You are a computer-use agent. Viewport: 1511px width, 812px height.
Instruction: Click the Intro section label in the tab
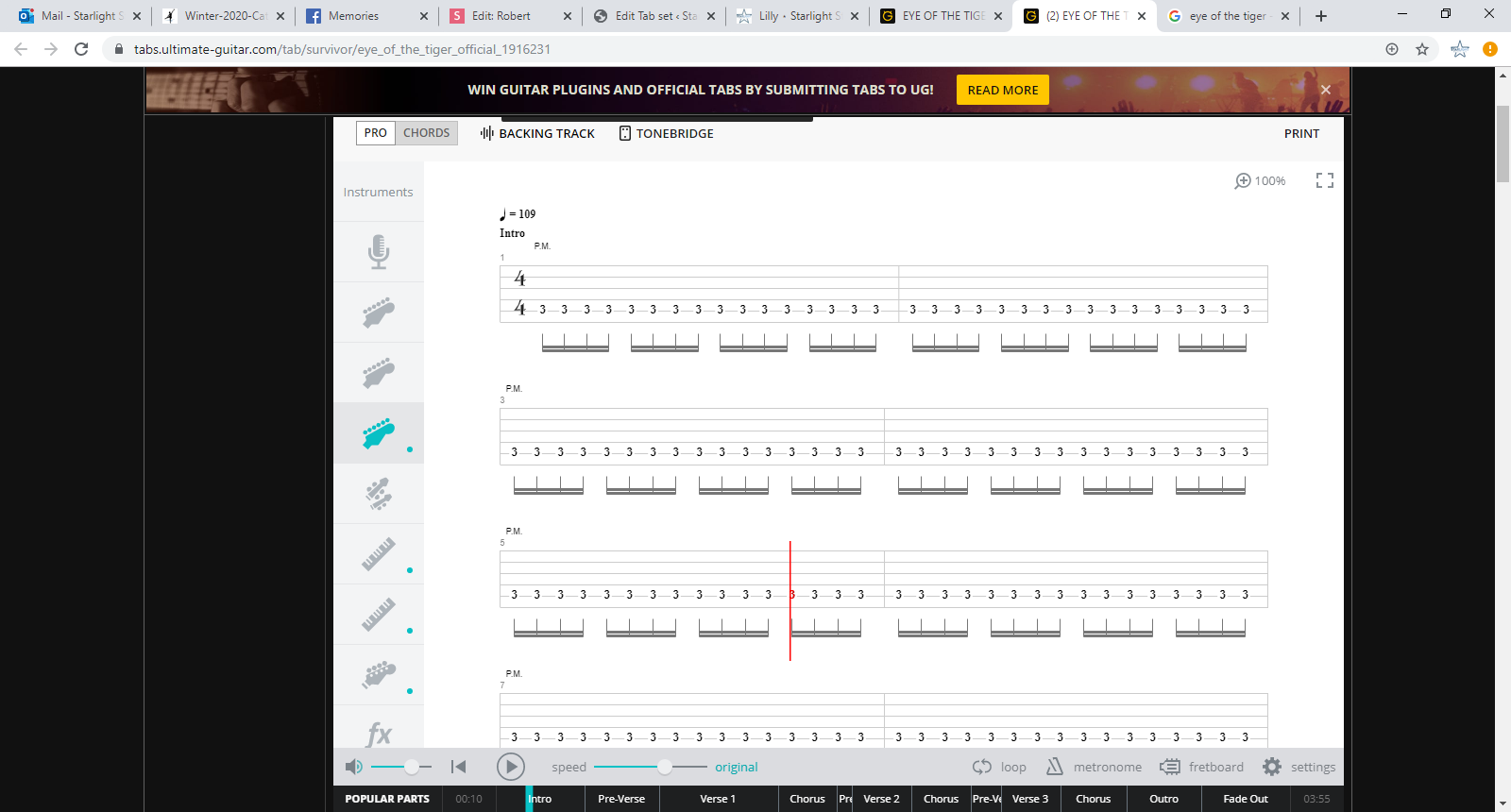[512, 233]
